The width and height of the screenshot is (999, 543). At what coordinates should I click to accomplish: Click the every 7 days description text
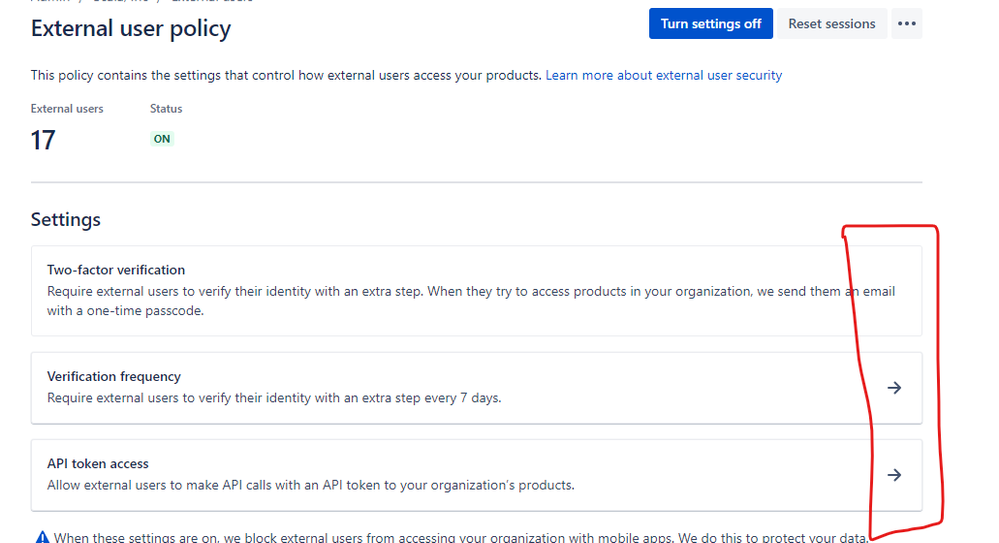coord(274,398)
